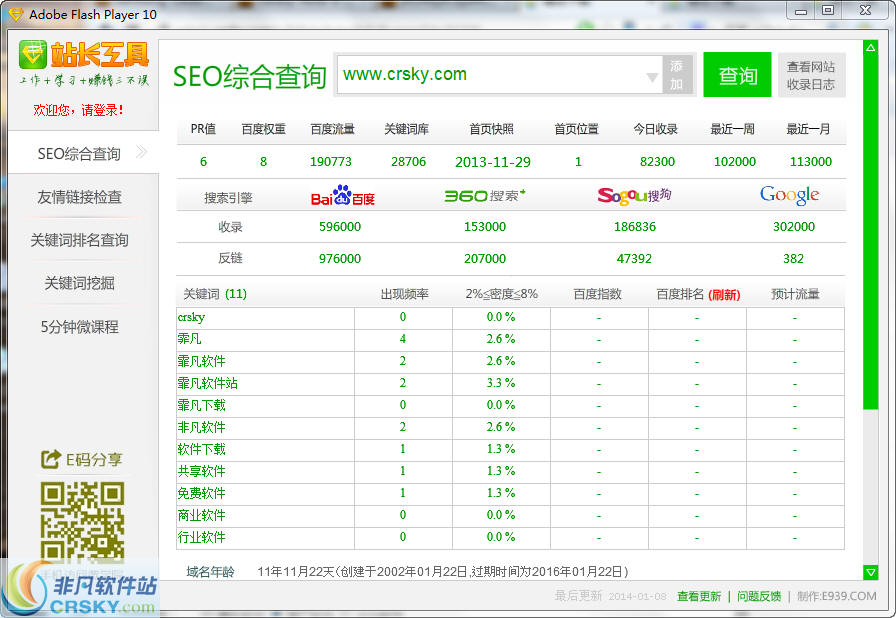Click the Baidu 反链 value 976000
The image size is (896, 618).
click(x=340, y=259)
